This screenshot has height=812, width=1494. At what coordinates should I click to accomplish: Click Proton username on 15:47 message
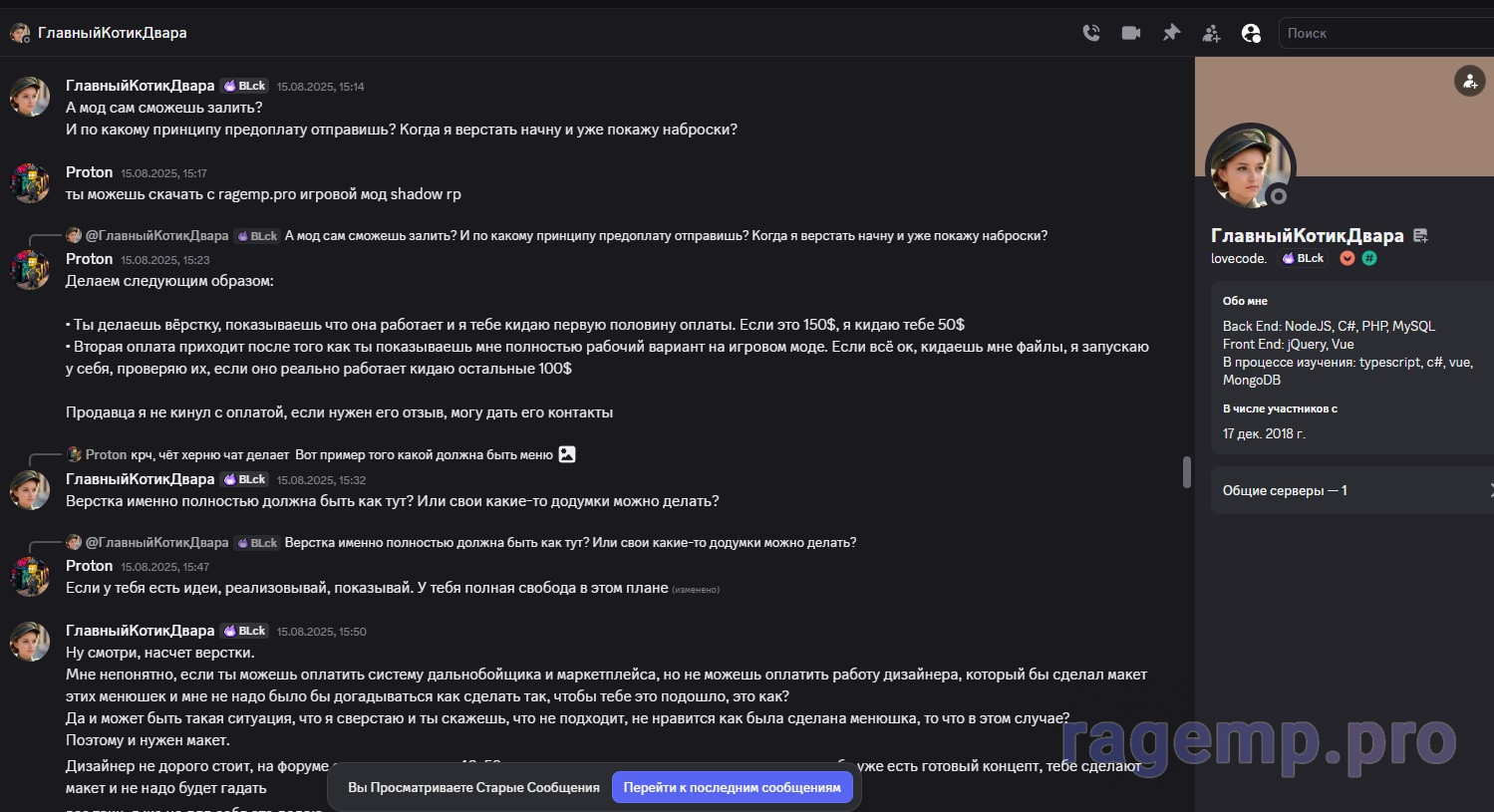point(90,566)
